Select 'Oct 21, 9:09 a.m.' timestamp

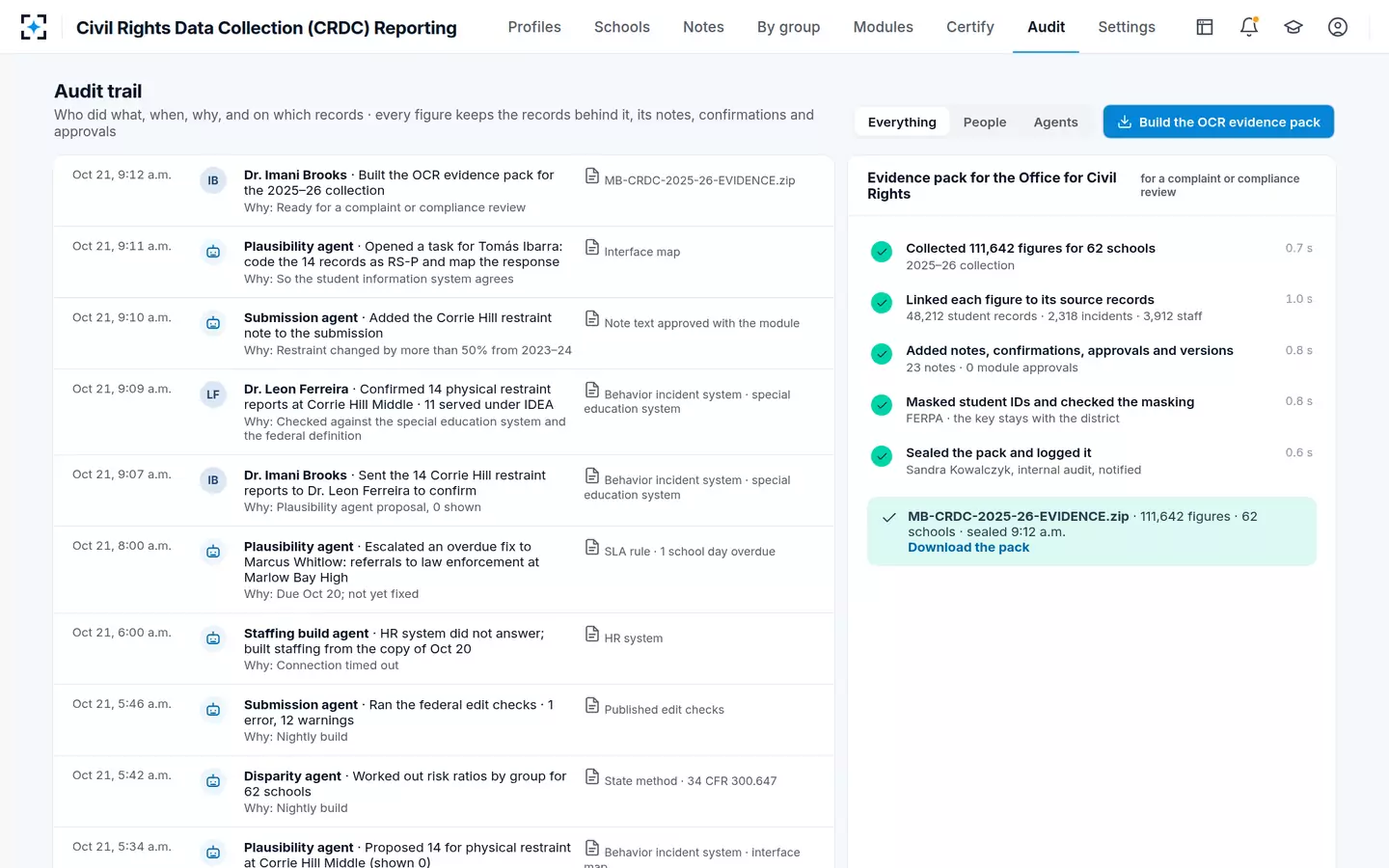click(122, 389)
